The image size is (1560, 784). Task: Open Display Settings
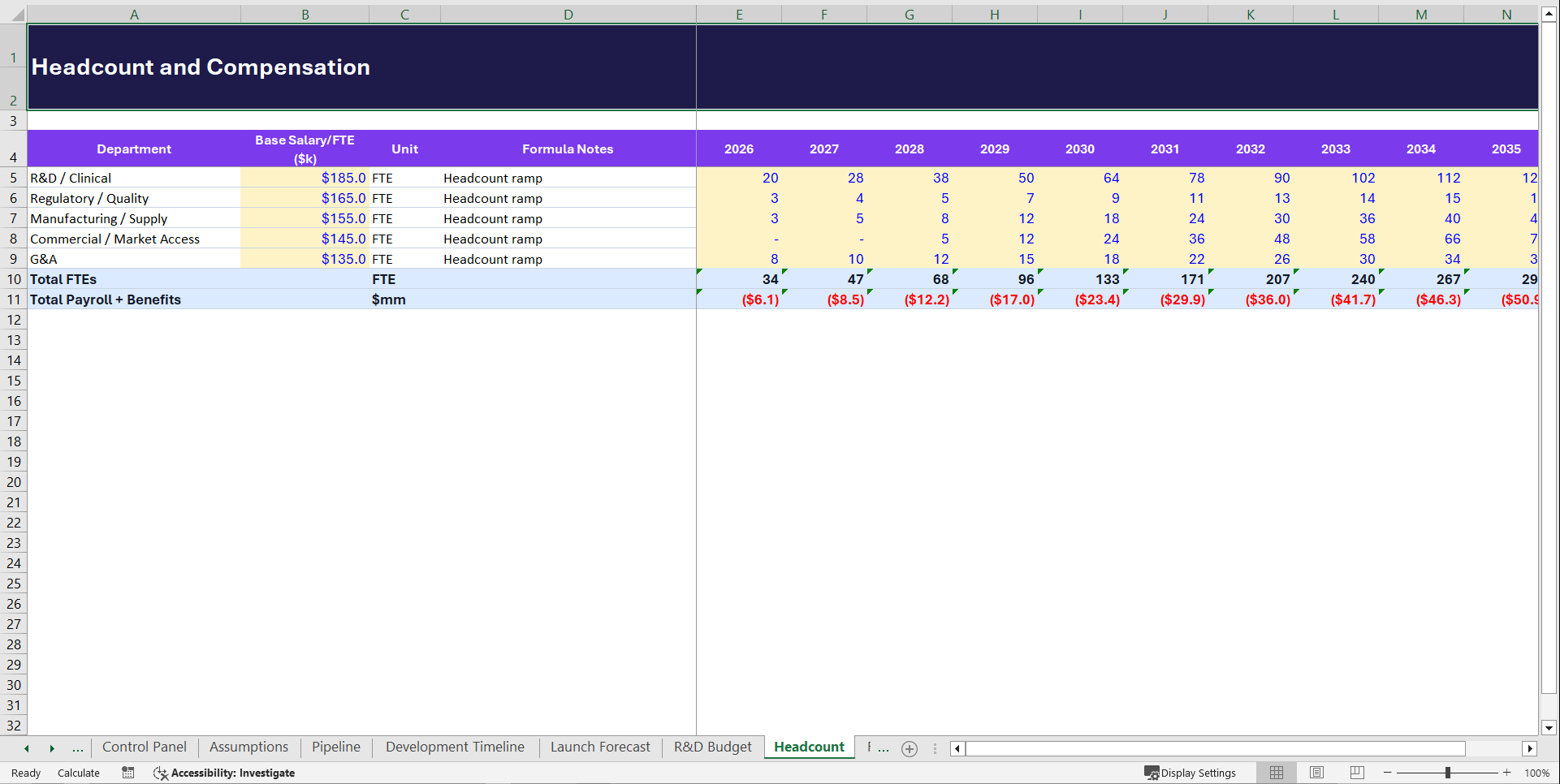(1190, 773)
